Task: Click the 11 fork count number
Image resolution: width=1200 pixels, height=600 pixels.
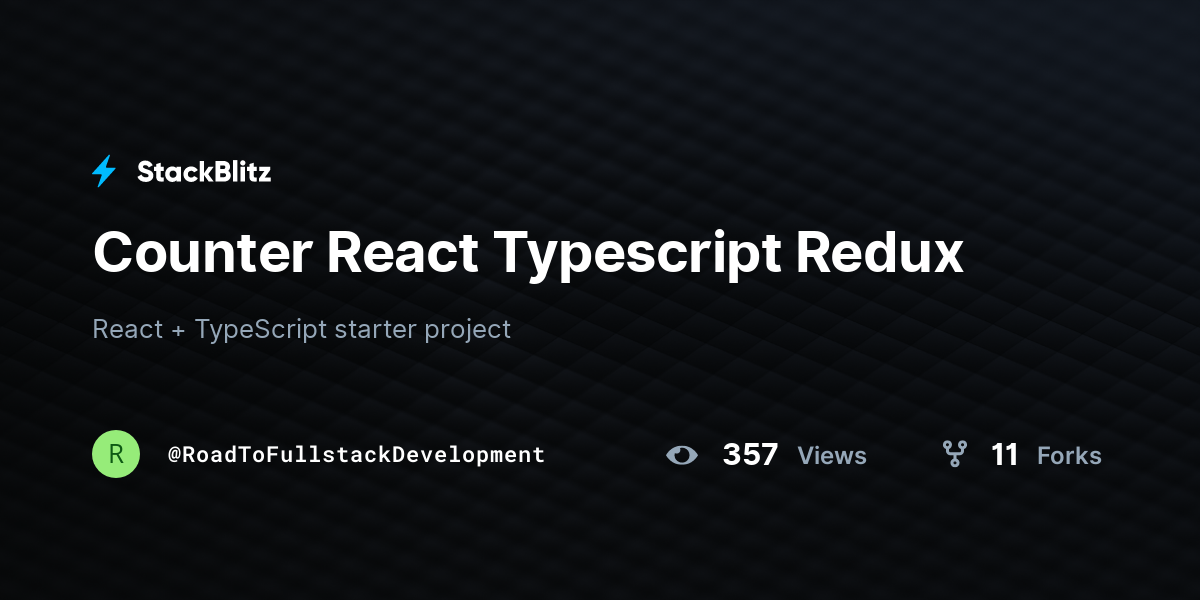Action: 1004,455
